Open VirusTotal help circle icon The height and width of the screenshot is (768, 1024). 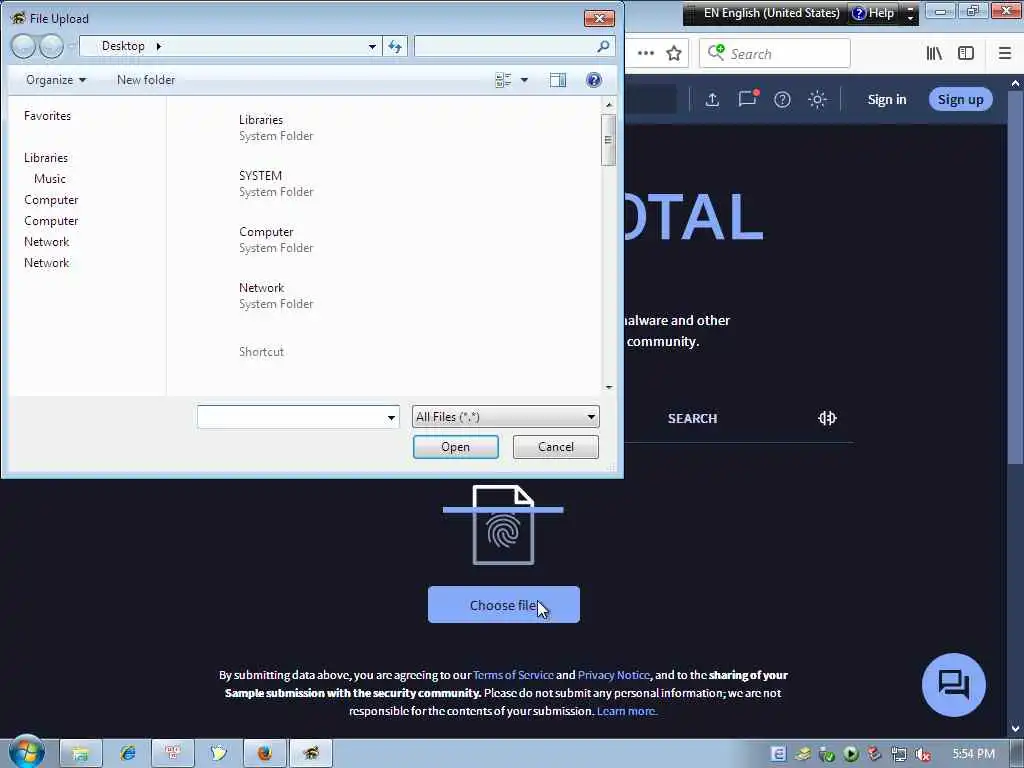pyautogui.click(x=782, y=99)
